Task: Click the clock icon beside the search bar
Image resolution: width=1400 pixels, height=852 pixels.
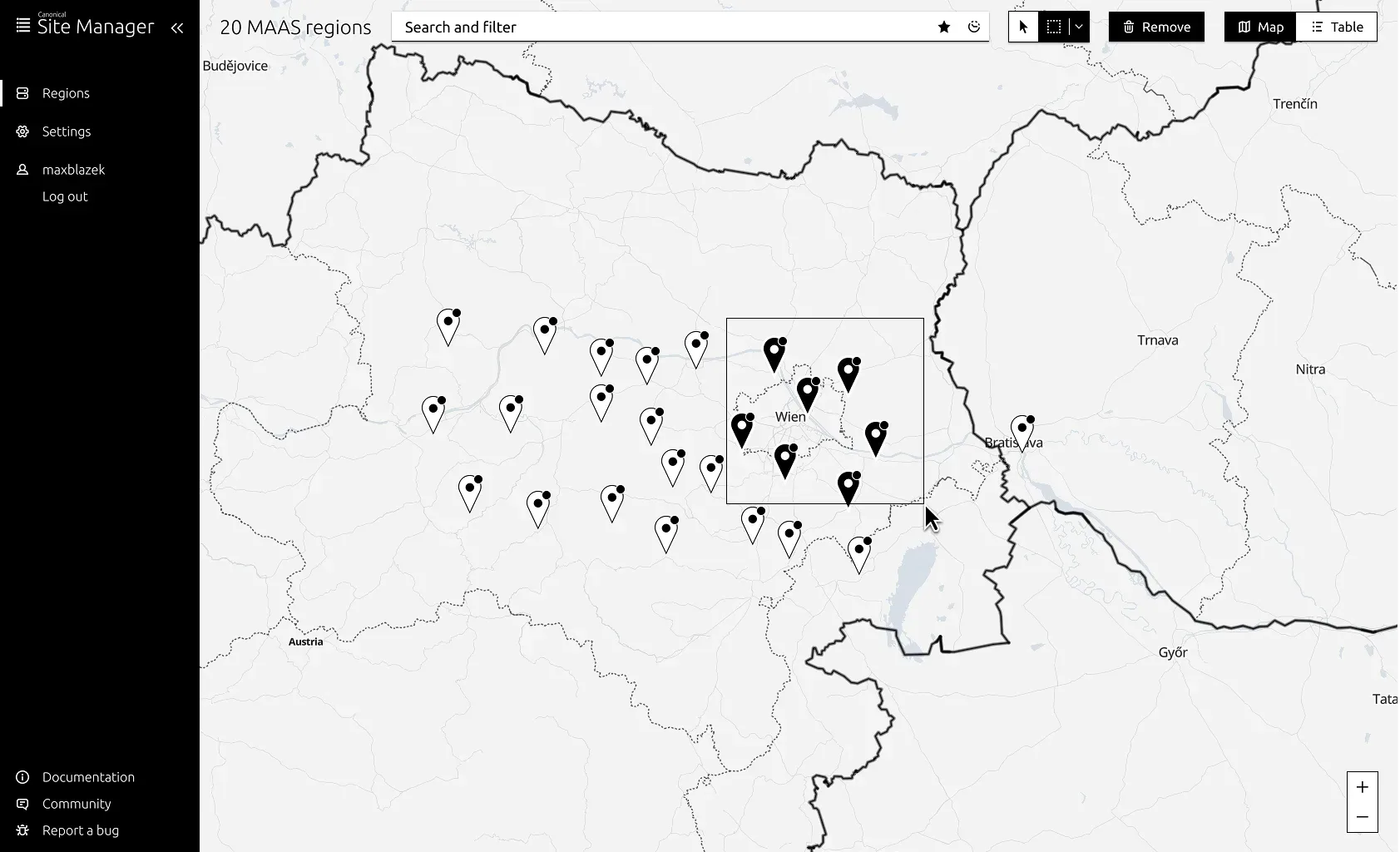Action: pyautogui.click(x=974, y=27)
